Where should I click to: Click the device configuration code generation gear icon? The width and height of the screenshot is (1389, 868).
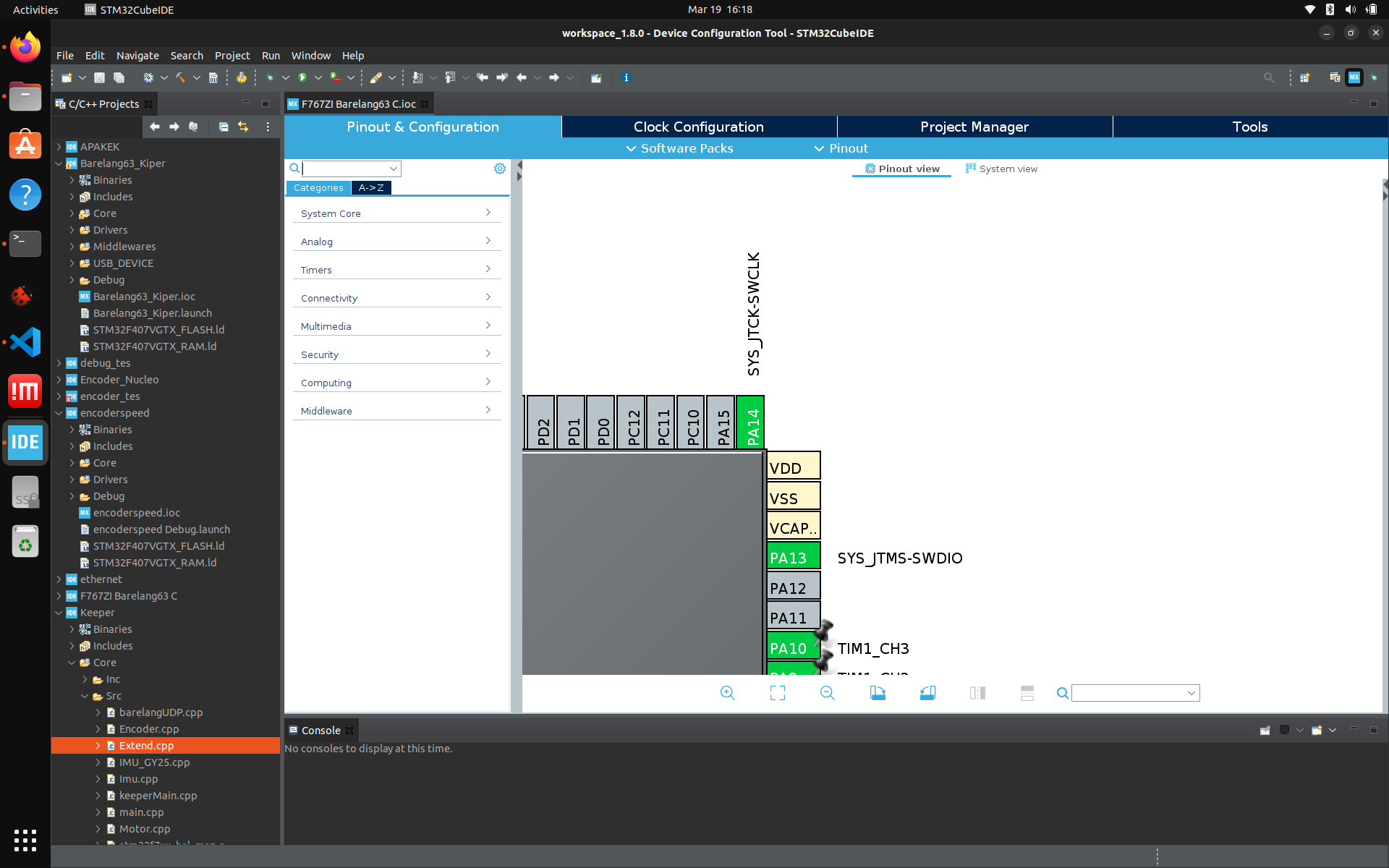click(242, 77)
